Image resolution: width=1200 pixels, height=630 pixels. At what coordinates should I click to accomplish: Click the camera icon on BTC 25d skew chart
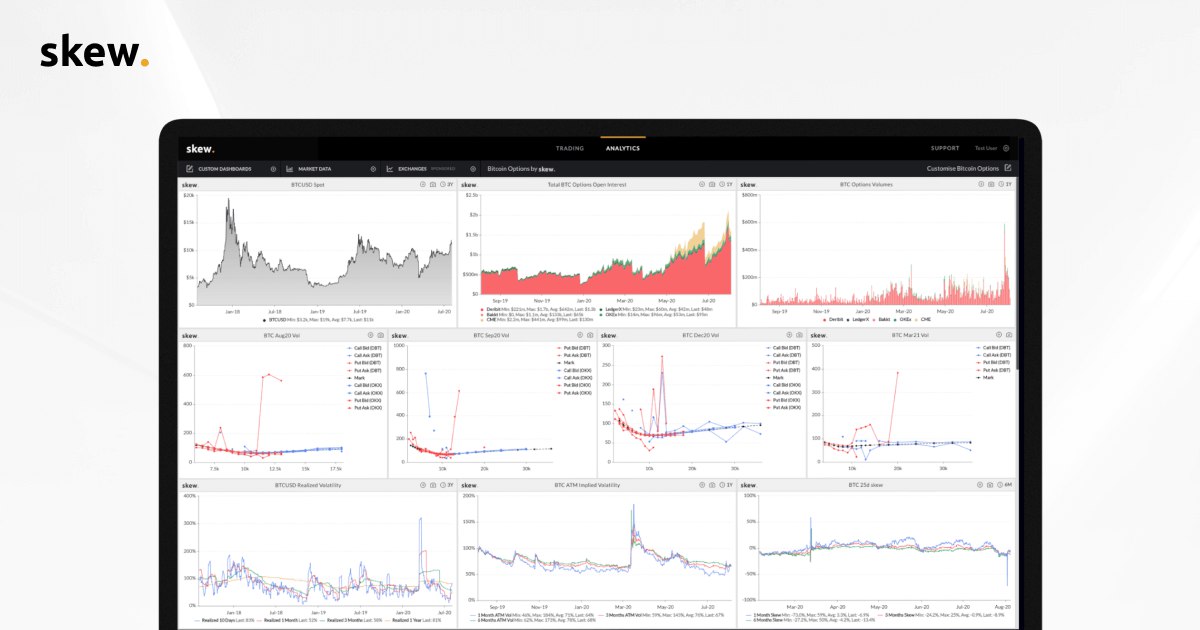pyautogui.click(x=989, y=485)
